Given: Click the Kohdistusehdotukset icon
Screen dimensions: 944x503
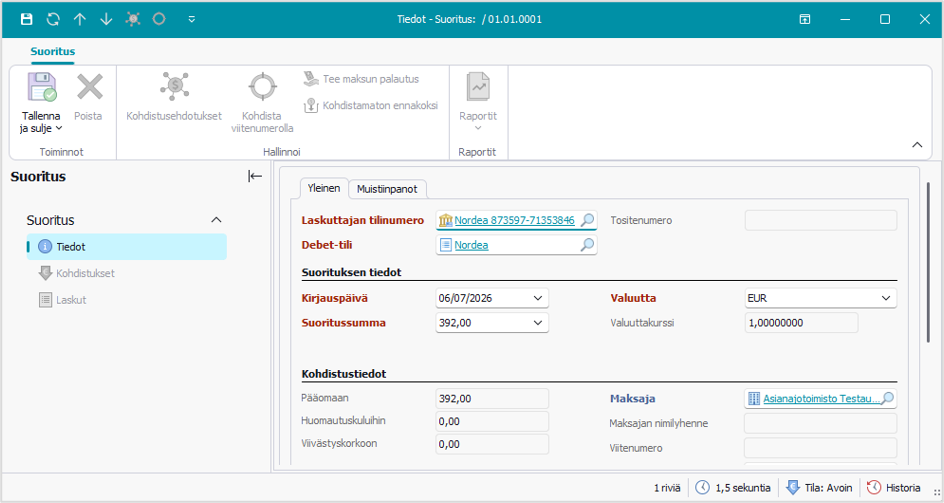Looking at the screenshot, I should [174, 86].
